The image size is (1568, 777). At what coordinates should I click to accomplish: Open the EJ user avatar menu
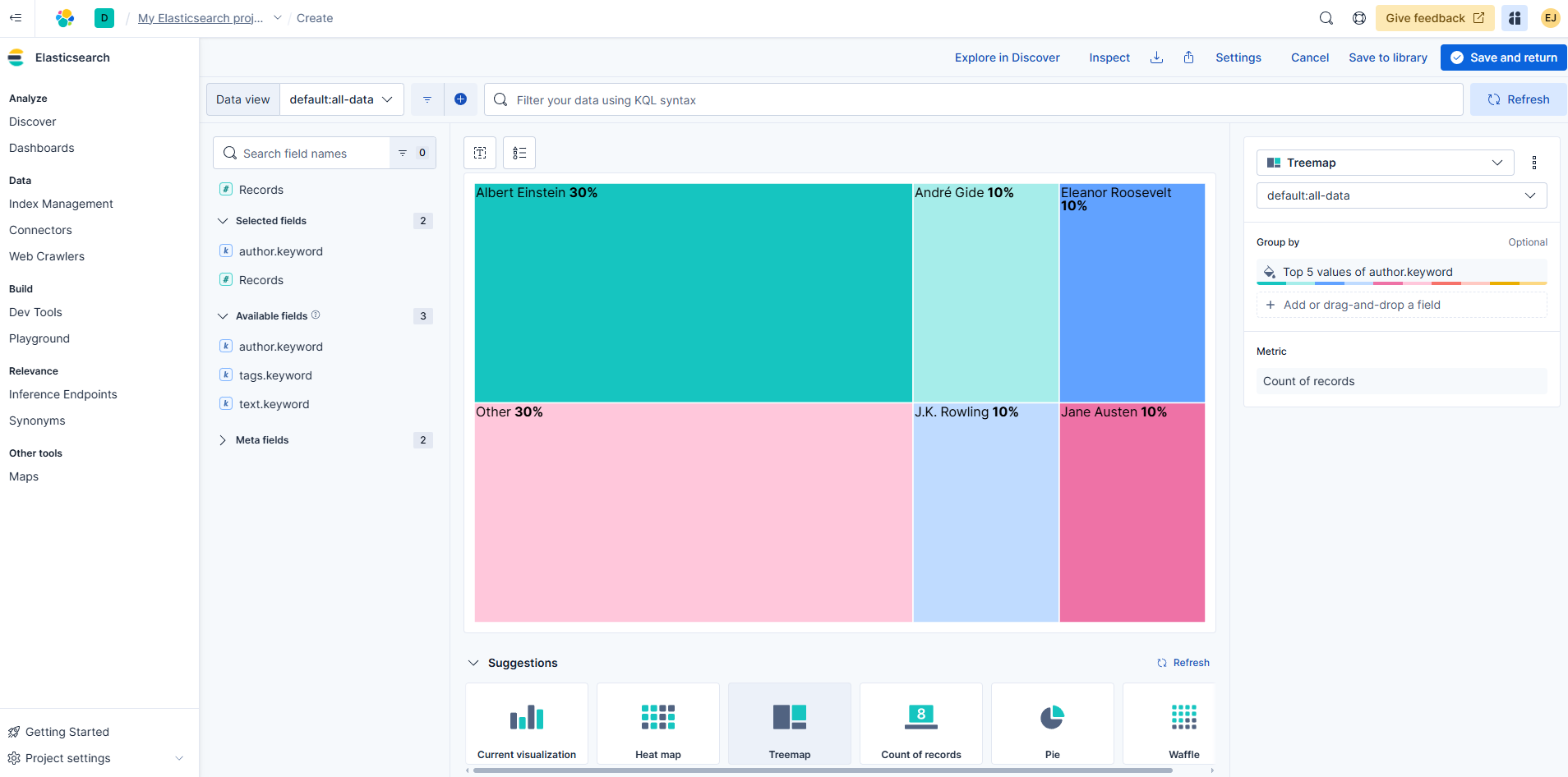tap(1551, 18)
